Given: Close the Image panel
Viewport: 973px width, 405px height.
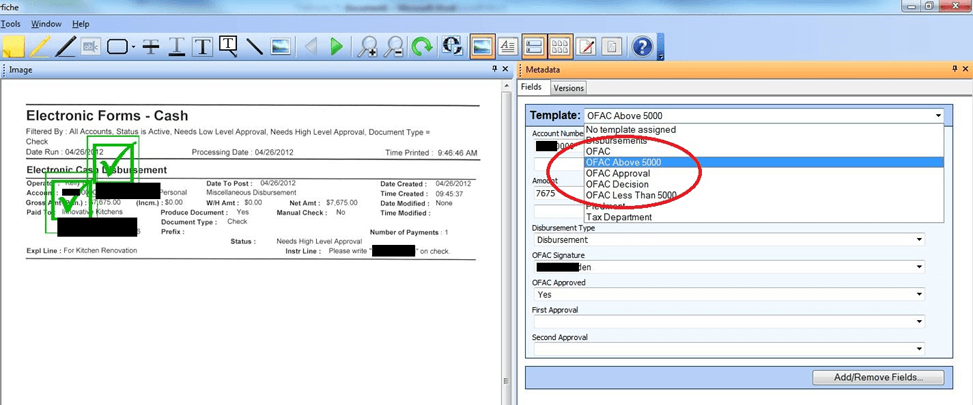Looking at the screenshot, I should coord(505,69).
